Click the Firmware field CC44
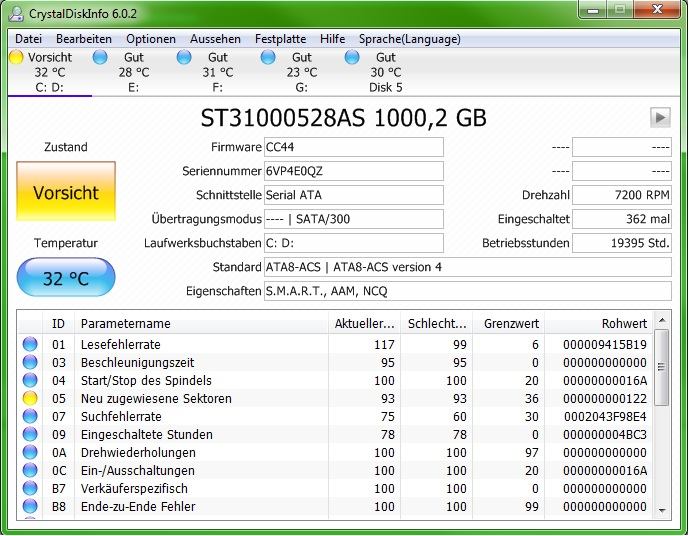Viewport: 689px width, 536px height. coord(354,147)
